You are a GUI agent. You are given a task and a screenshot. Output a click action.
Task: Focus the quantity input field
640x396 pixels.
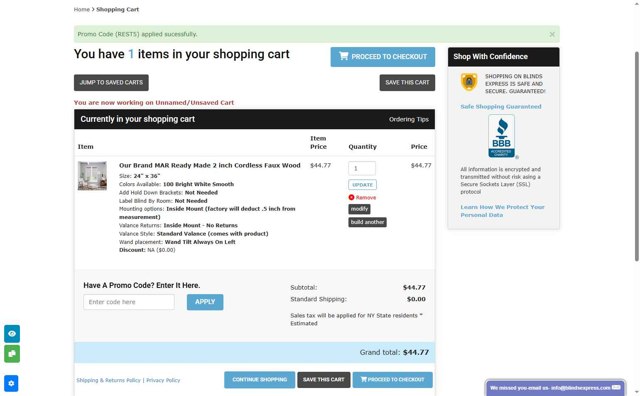[x=362, y=168]
